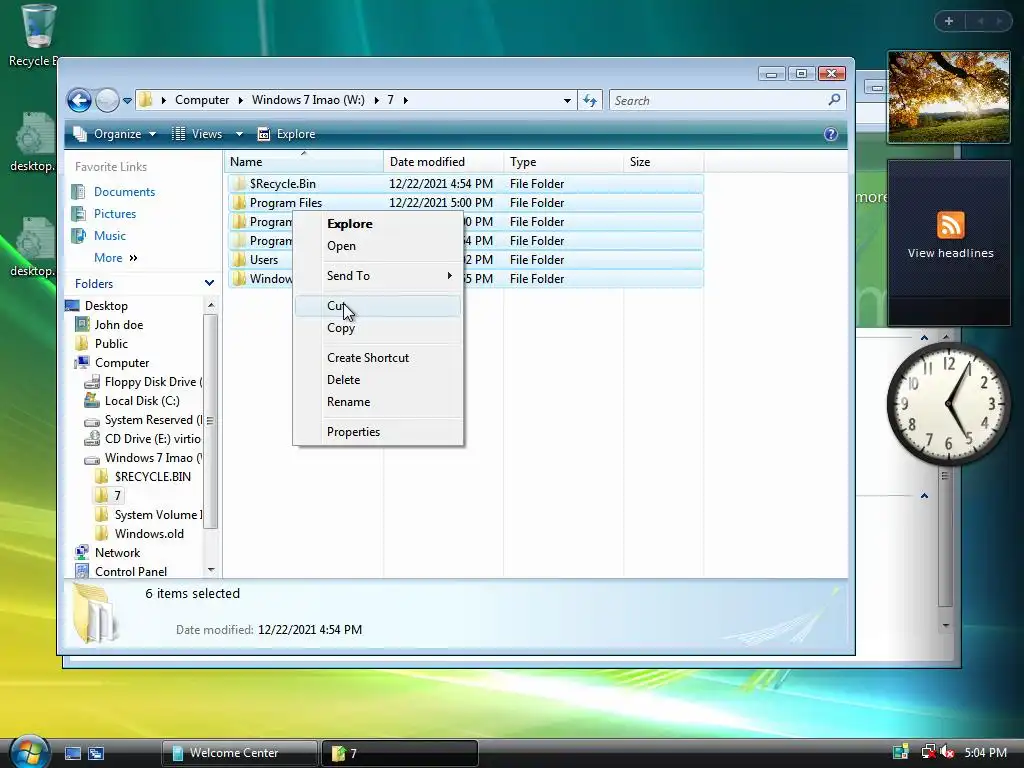The width and height of the screenshot is (1024, 768).
Task: Sort by Type column header
Action: (x=564, y=161)
